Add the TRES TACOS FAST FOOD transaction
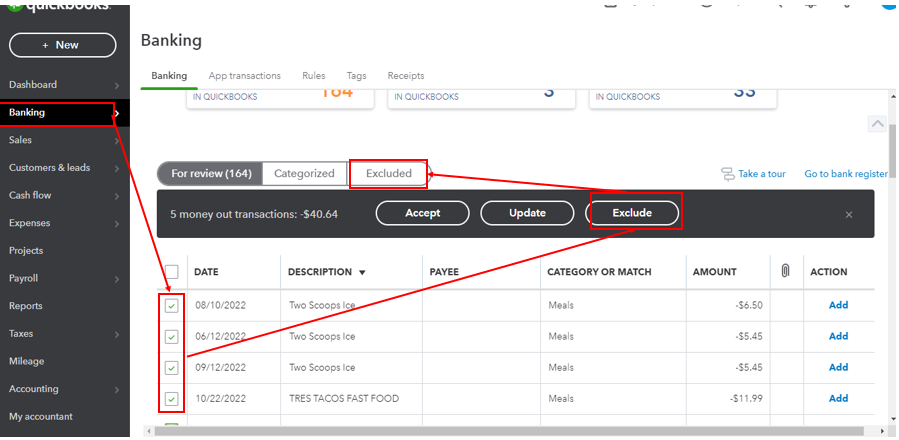This screenshot has width=899, height=440. (838, 398)
